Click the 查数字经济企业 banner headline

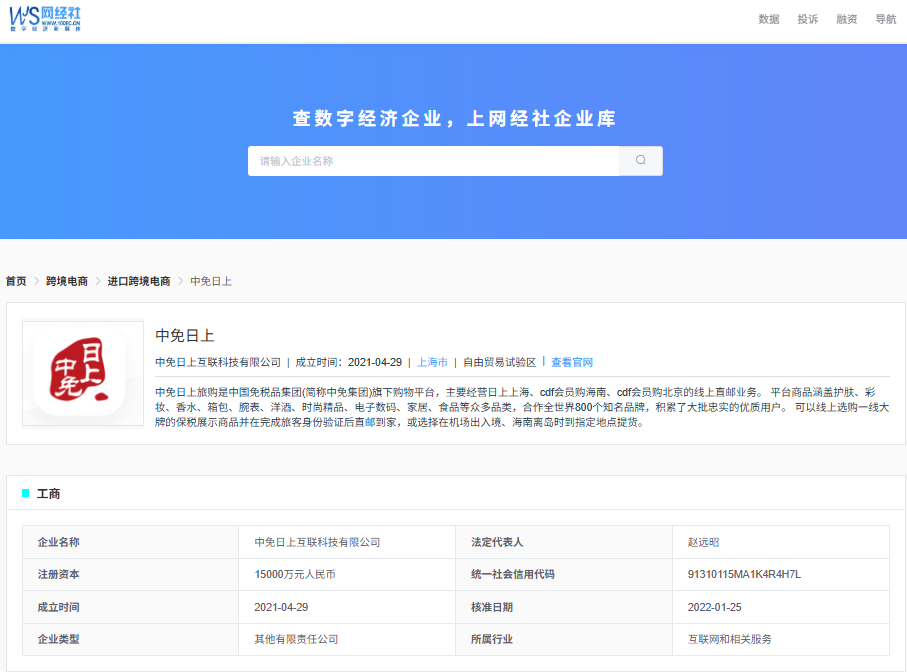point(454,119)
